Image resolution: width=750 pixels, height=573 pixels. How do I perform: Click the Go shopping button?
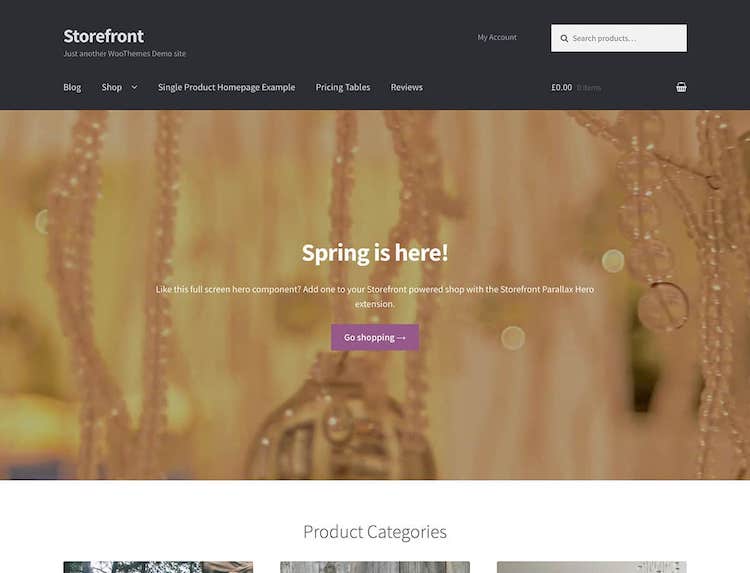[x=375, y=337]
